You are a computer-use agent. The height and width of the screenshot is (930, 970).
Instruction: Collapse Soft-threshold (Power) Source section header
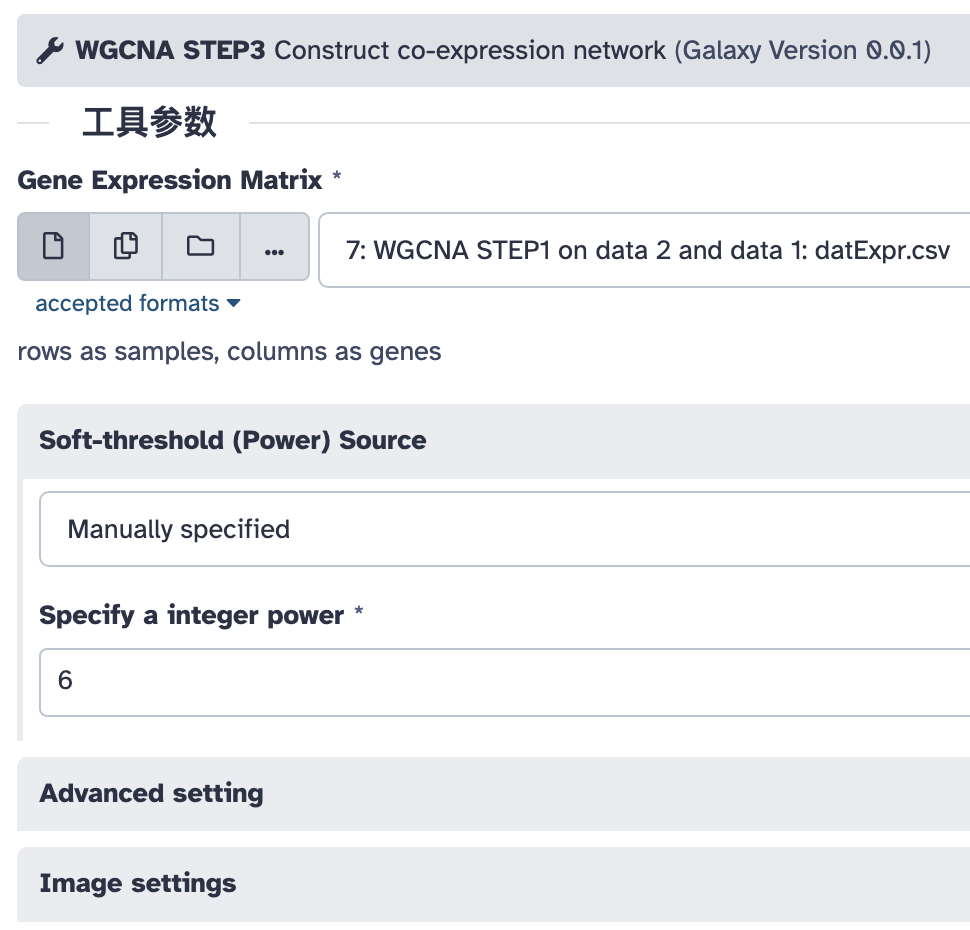click(233, 441)
